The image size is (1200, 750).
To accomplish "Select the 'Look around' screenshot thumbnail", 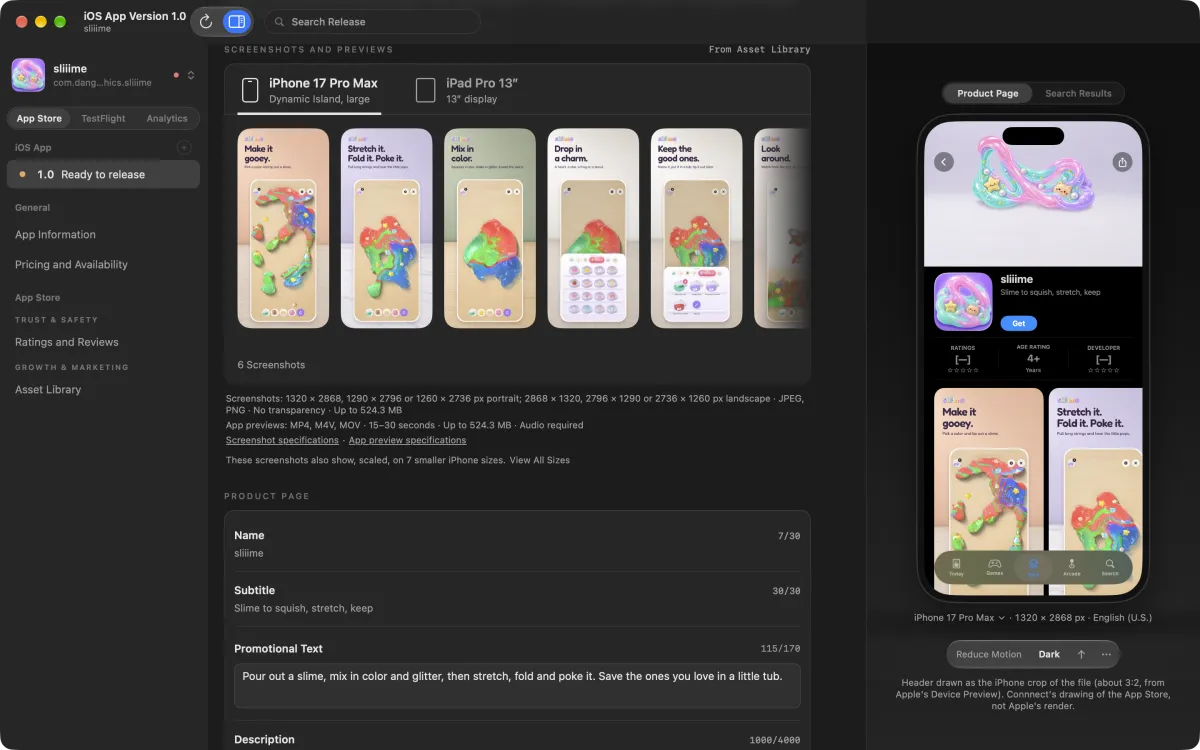I will coord(782,228).
